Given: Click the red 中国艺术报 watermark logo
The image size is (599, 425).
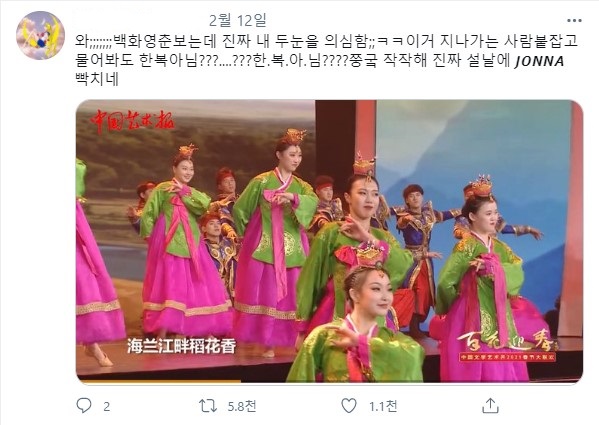Looking at the screenshot, I should (x=132, y=121).
